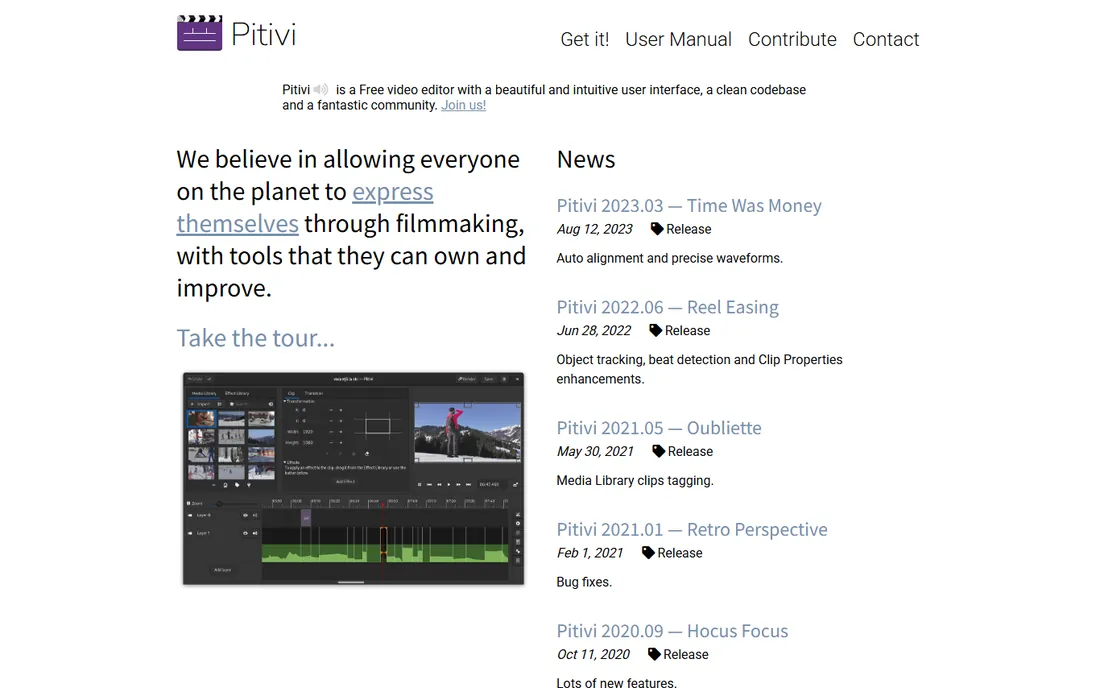Click the text Media Library clips tagging.
This screenshot has height=688, width=1100.
pos(635,480)
